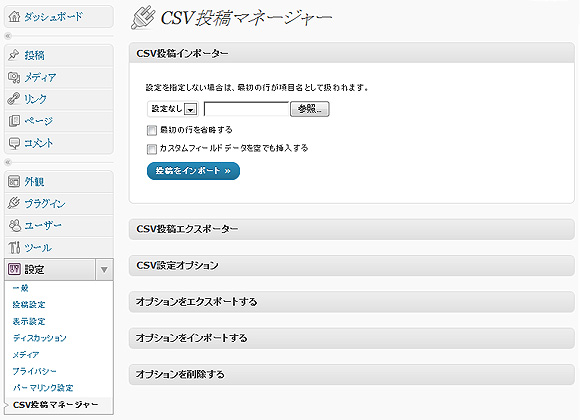Open the 設定 menu label
580x420 pixels.
(x=35, y=269)
